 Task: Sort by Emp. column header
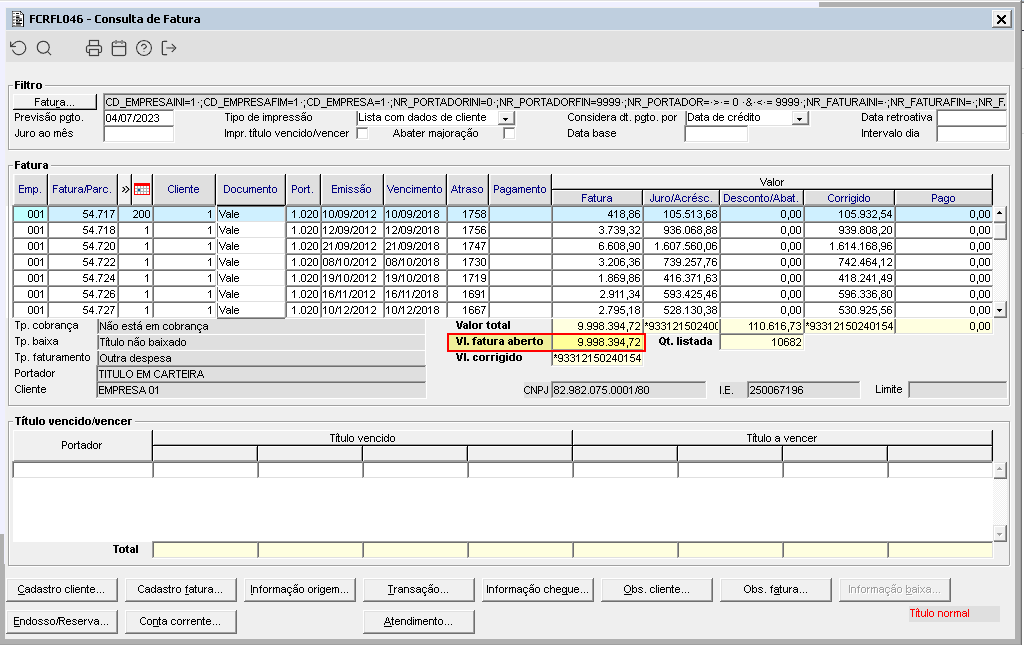pyautogui.click(x=30, y=189)
